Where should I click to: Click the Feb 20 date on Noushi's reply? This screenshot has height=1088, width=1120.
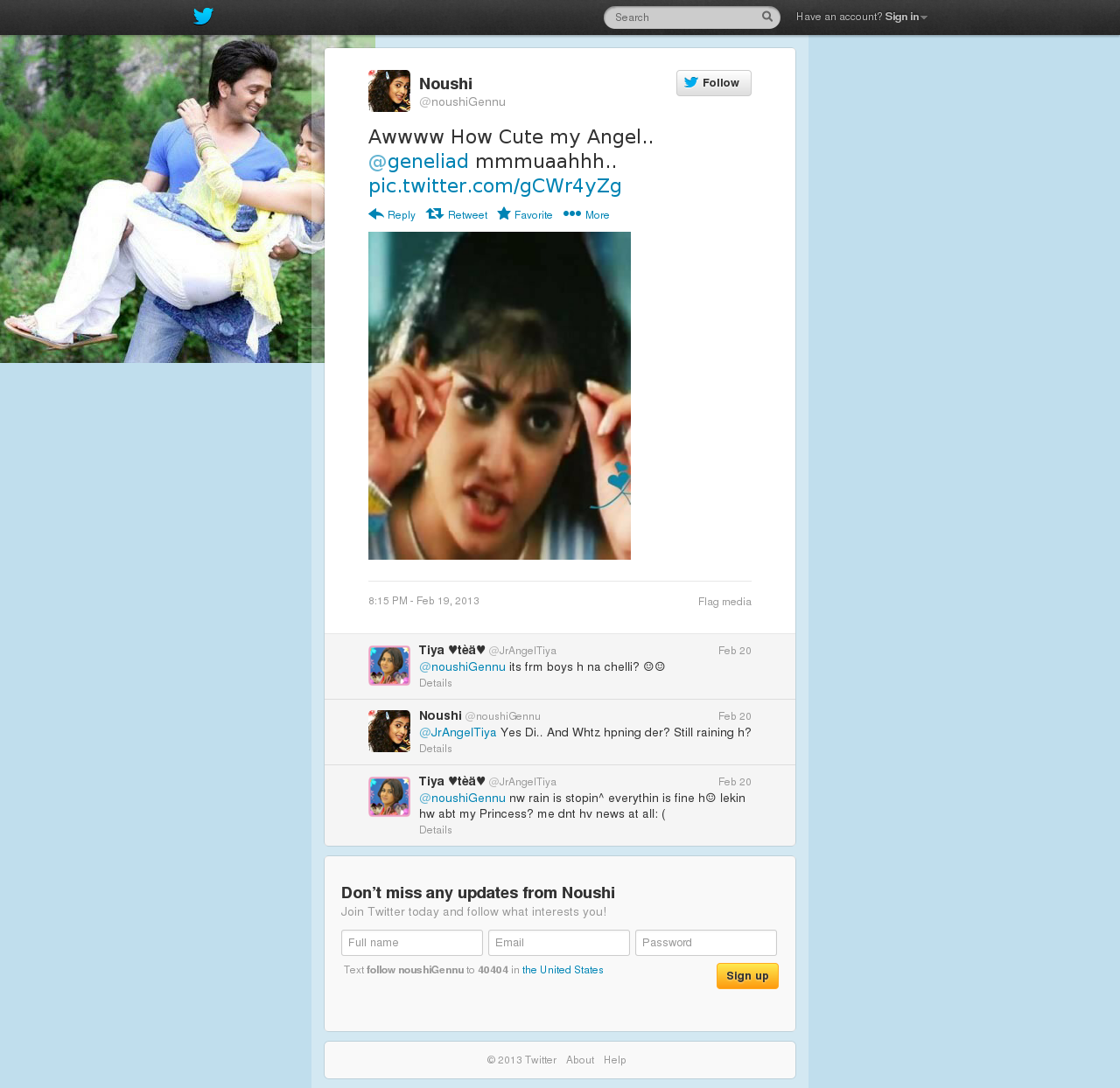pyautogui.click(x=735, y=716)
